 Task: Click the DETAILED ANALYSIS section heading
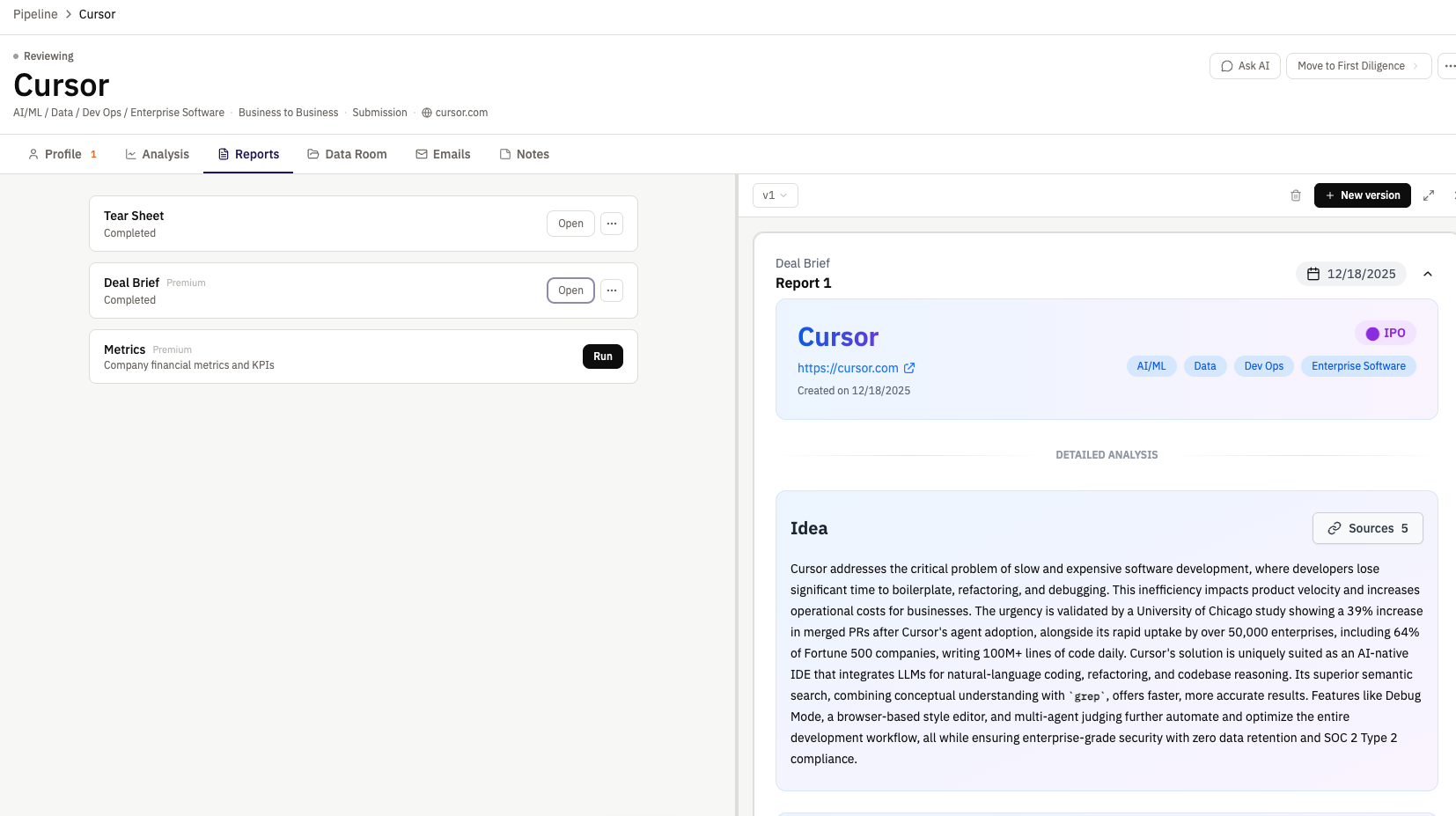[1107, 455]
